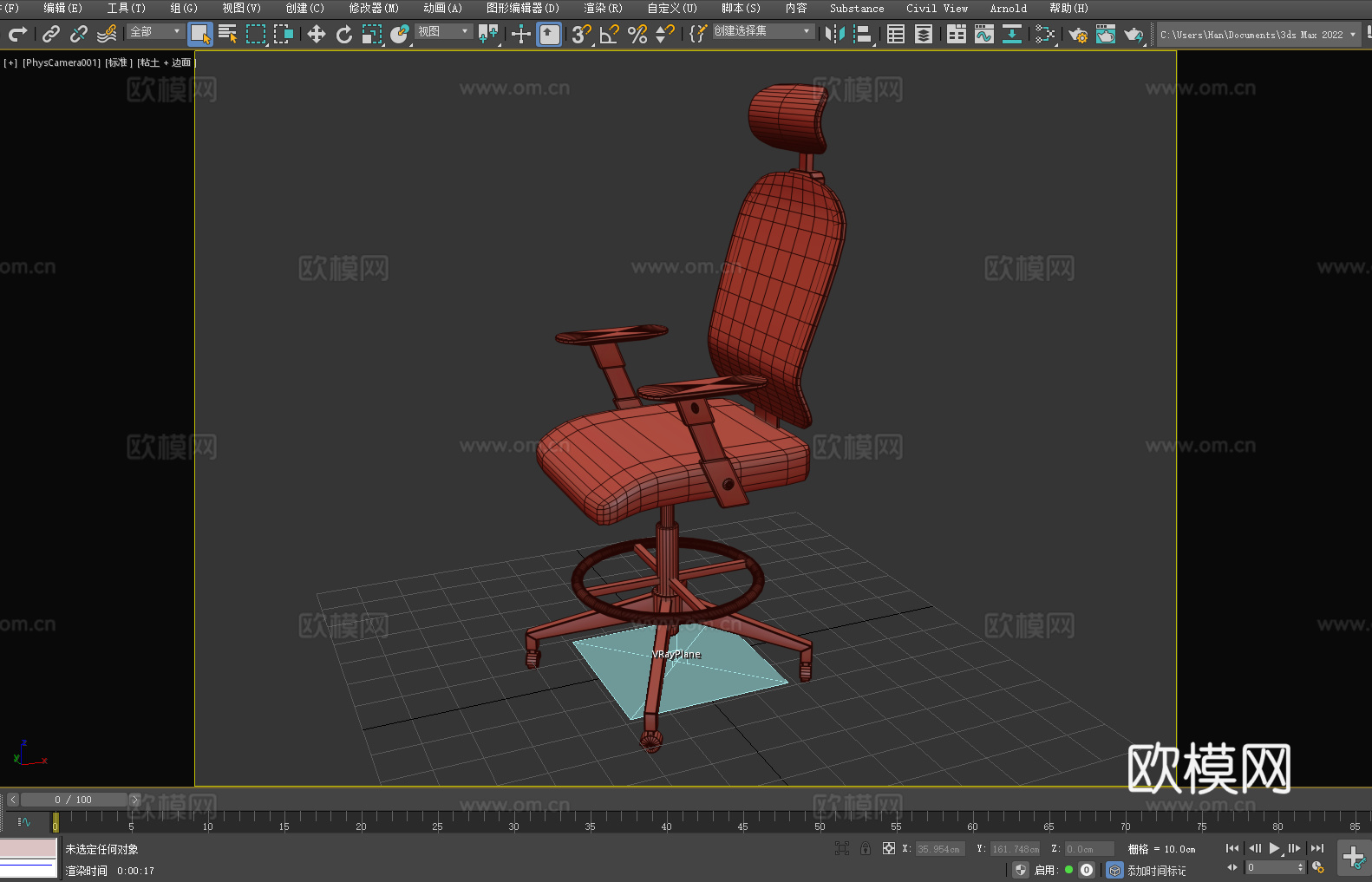Toggle the Layer Explorer icon

click(x=924, y=34)
